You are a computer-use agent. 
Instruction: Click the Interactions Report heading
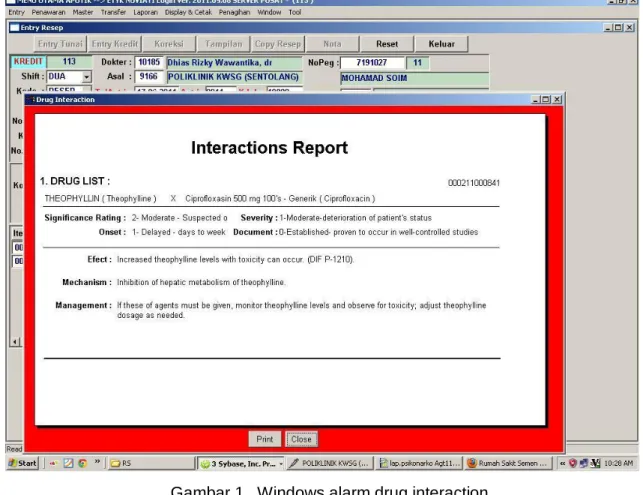(269, 148)
